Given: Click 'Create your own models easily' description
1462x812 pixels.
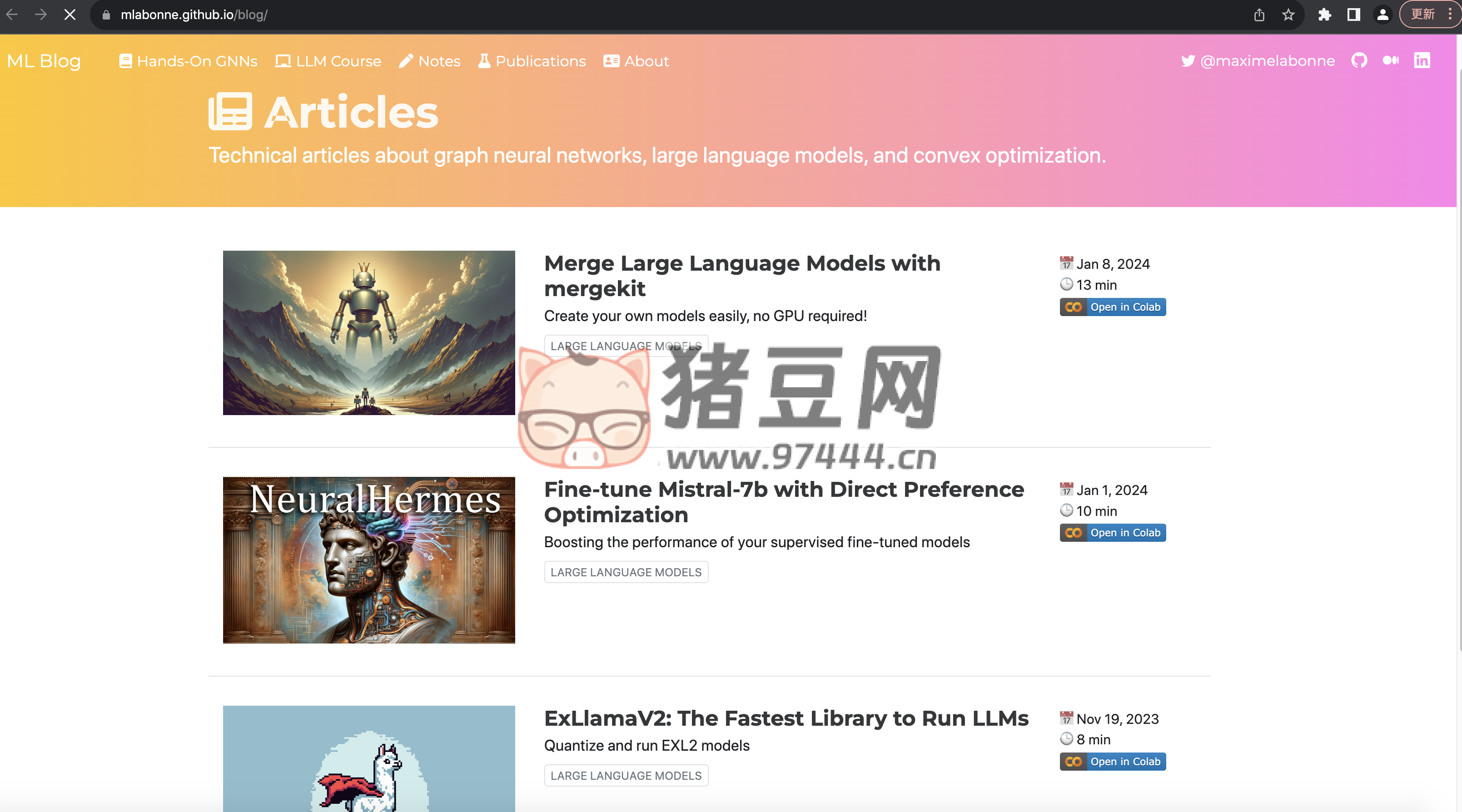Looking at the screenshot, I should [x=706, y=316].
